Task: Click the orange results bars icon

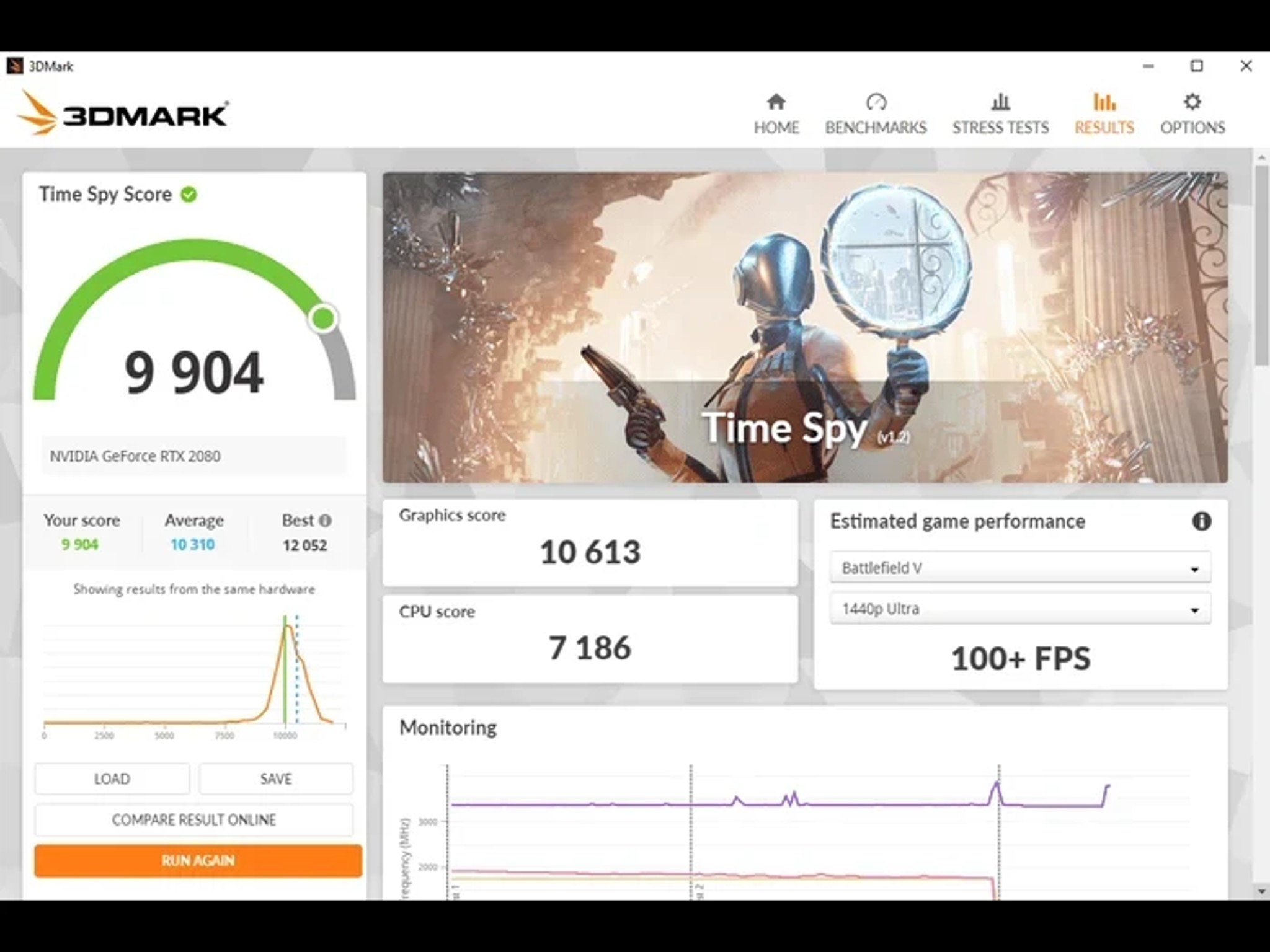Action: (1104, 102)
